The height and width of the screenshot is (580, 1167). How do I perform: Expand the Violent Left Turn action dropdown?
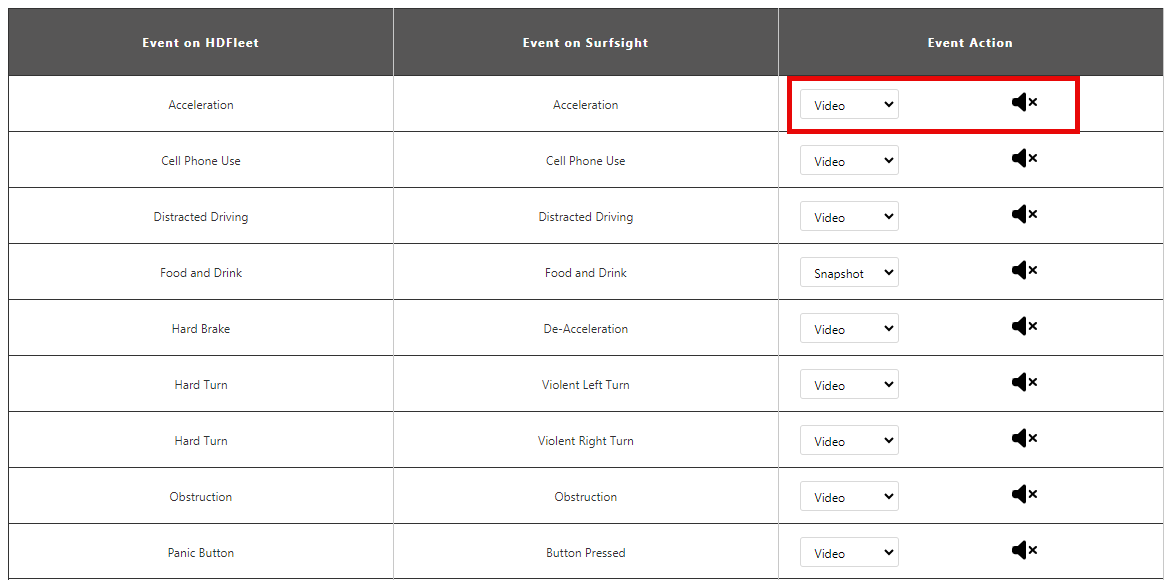coord(849,384)
